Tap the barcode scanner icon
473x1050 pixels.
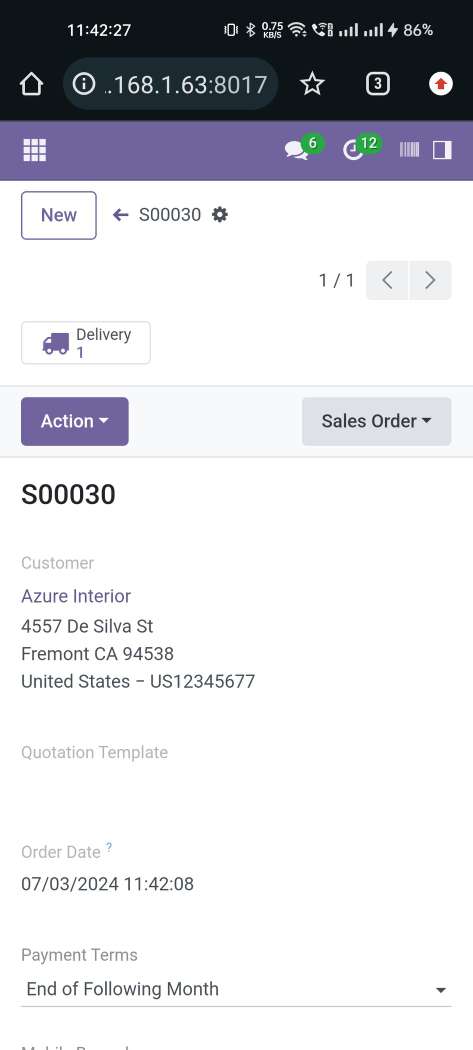point(409,150)
